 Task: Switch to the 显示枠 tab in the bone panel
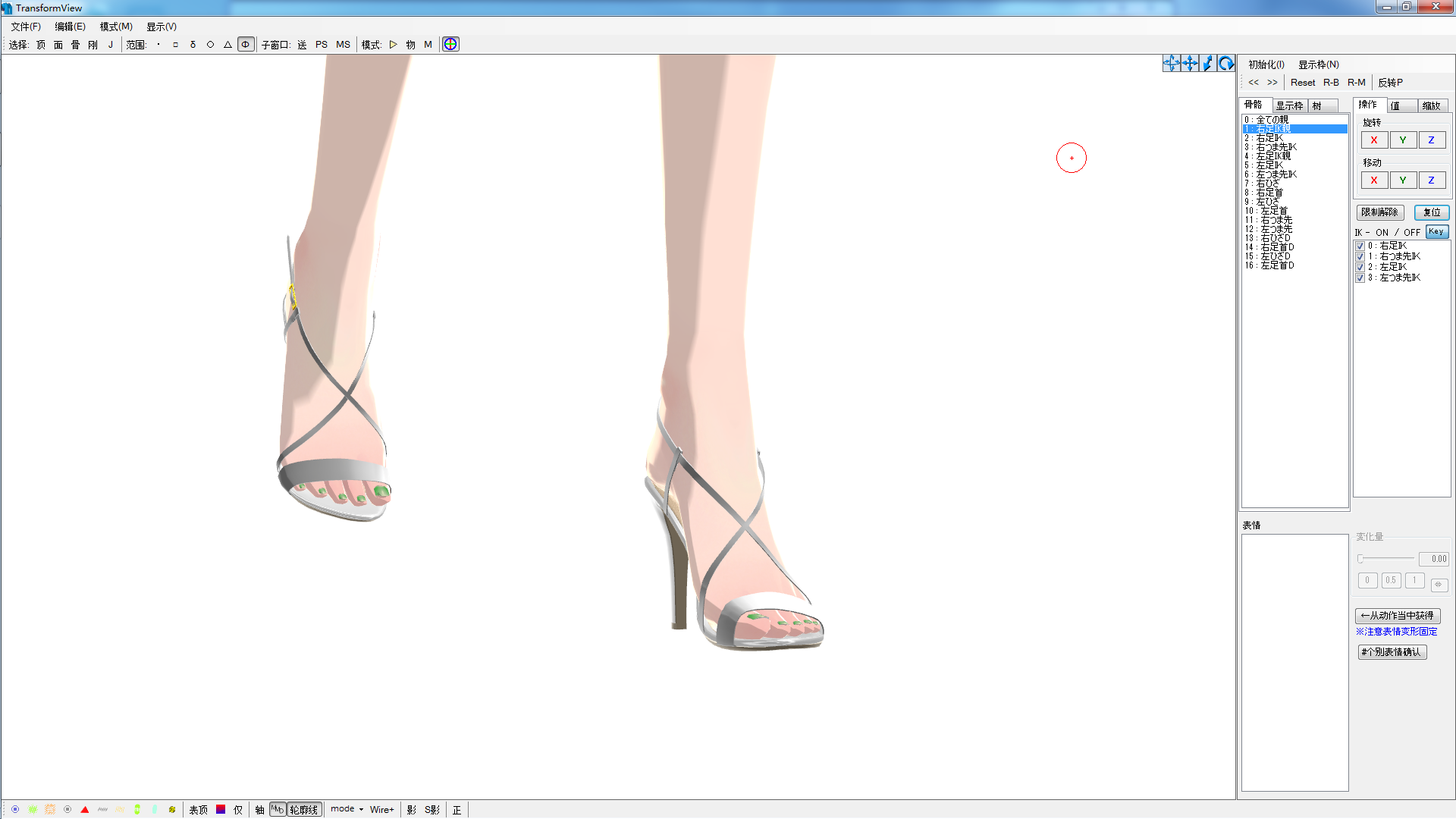click(x=1289, y=105)
